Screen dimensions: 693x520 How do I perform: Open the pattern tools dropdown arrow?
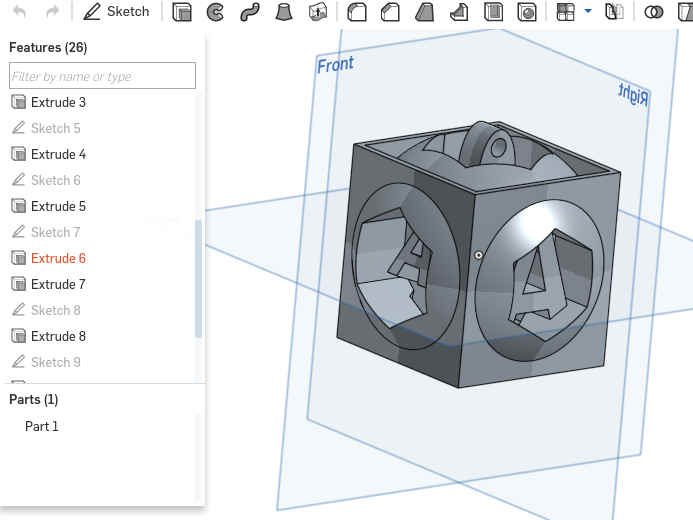[x=588, y=11]
